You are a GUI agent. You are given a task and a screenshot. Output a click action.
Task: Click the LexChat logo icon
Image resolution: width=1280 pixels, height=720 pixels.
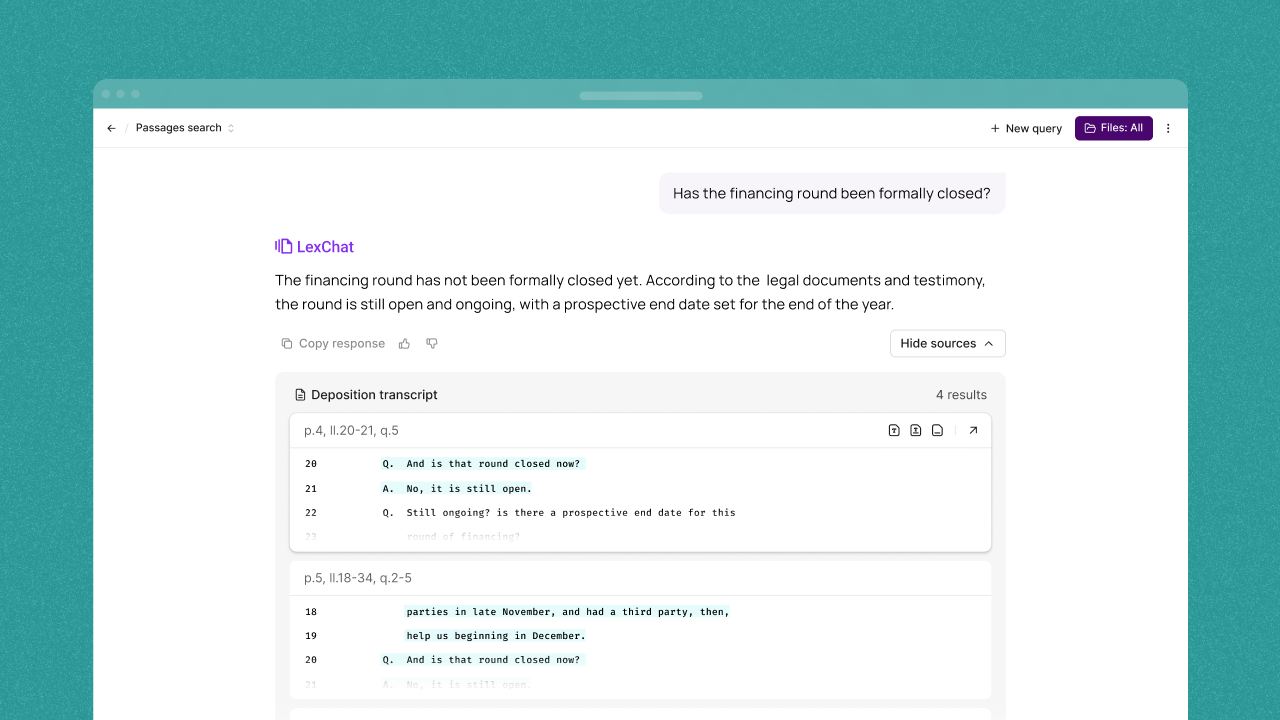coord(284,246)
